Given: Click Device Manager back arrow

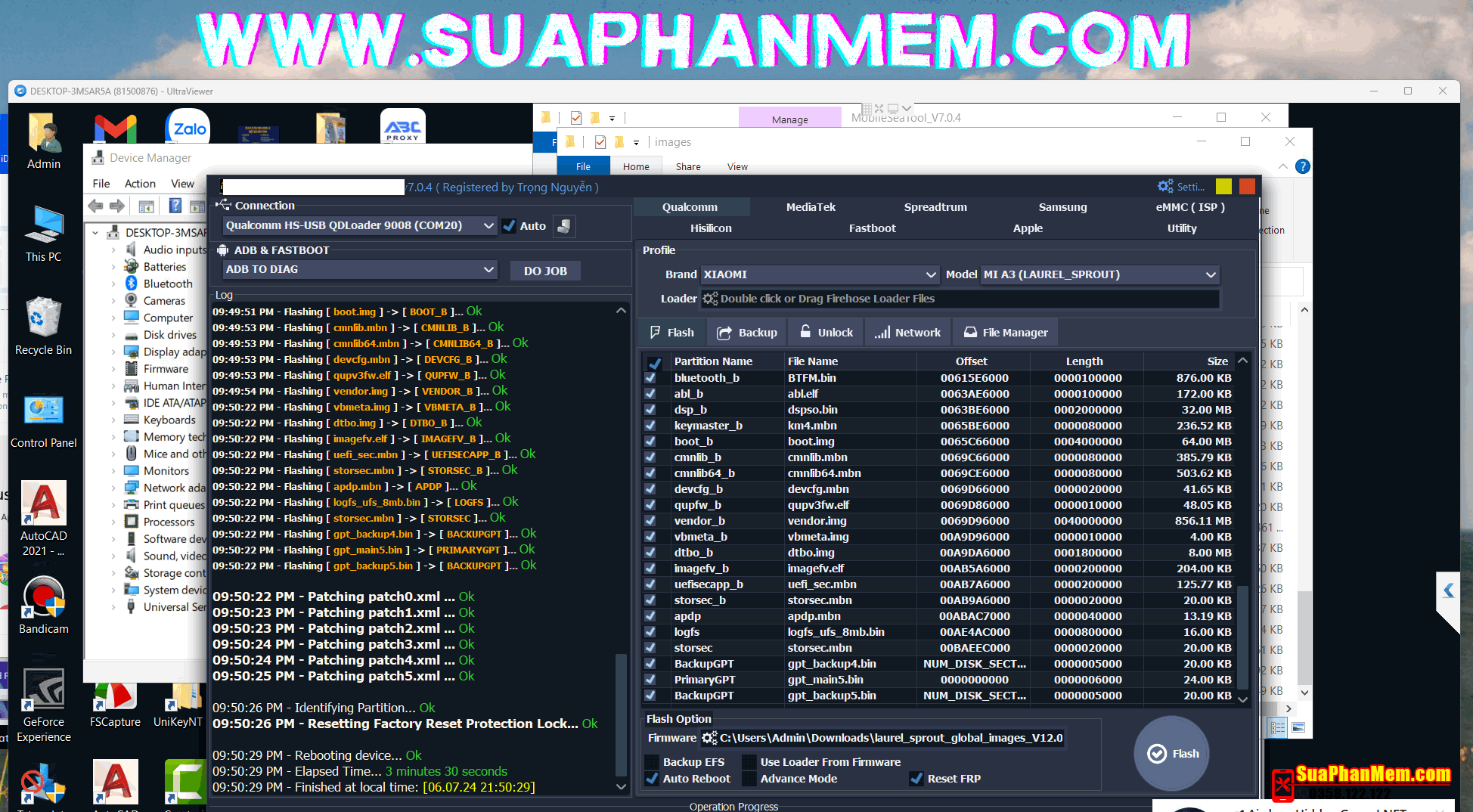Looking at the screenshot, I should click(x=95, y=206).
